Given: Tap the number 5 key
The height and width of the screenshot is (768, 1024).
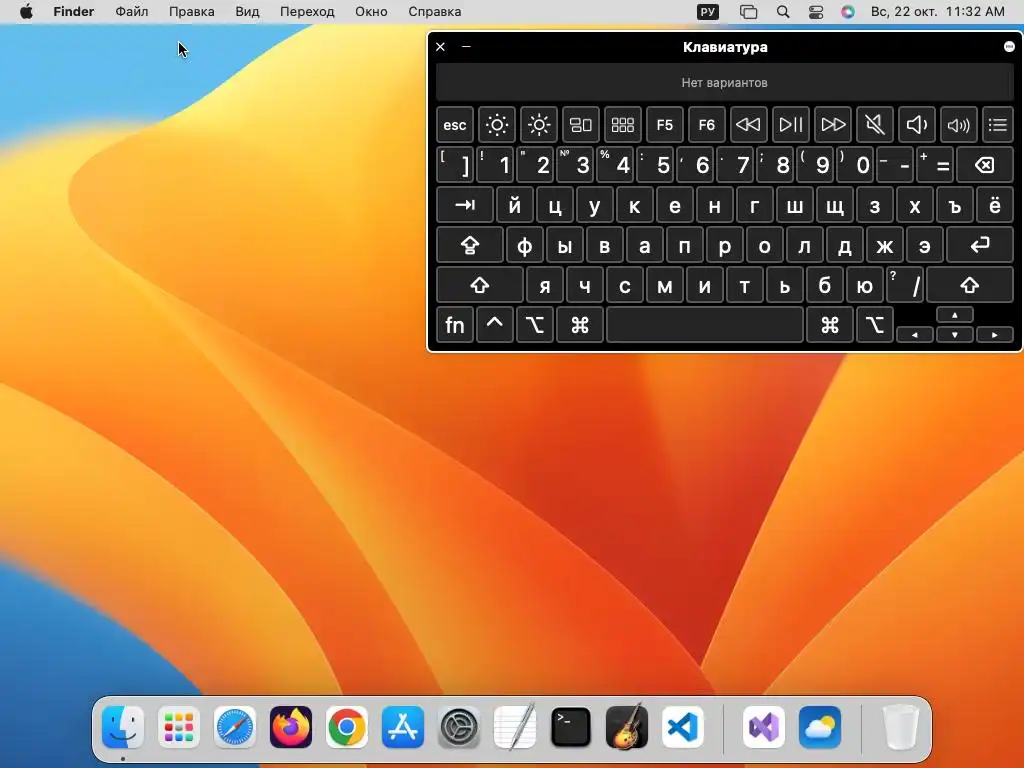Looking at the screenshot, I should (655, 165).
